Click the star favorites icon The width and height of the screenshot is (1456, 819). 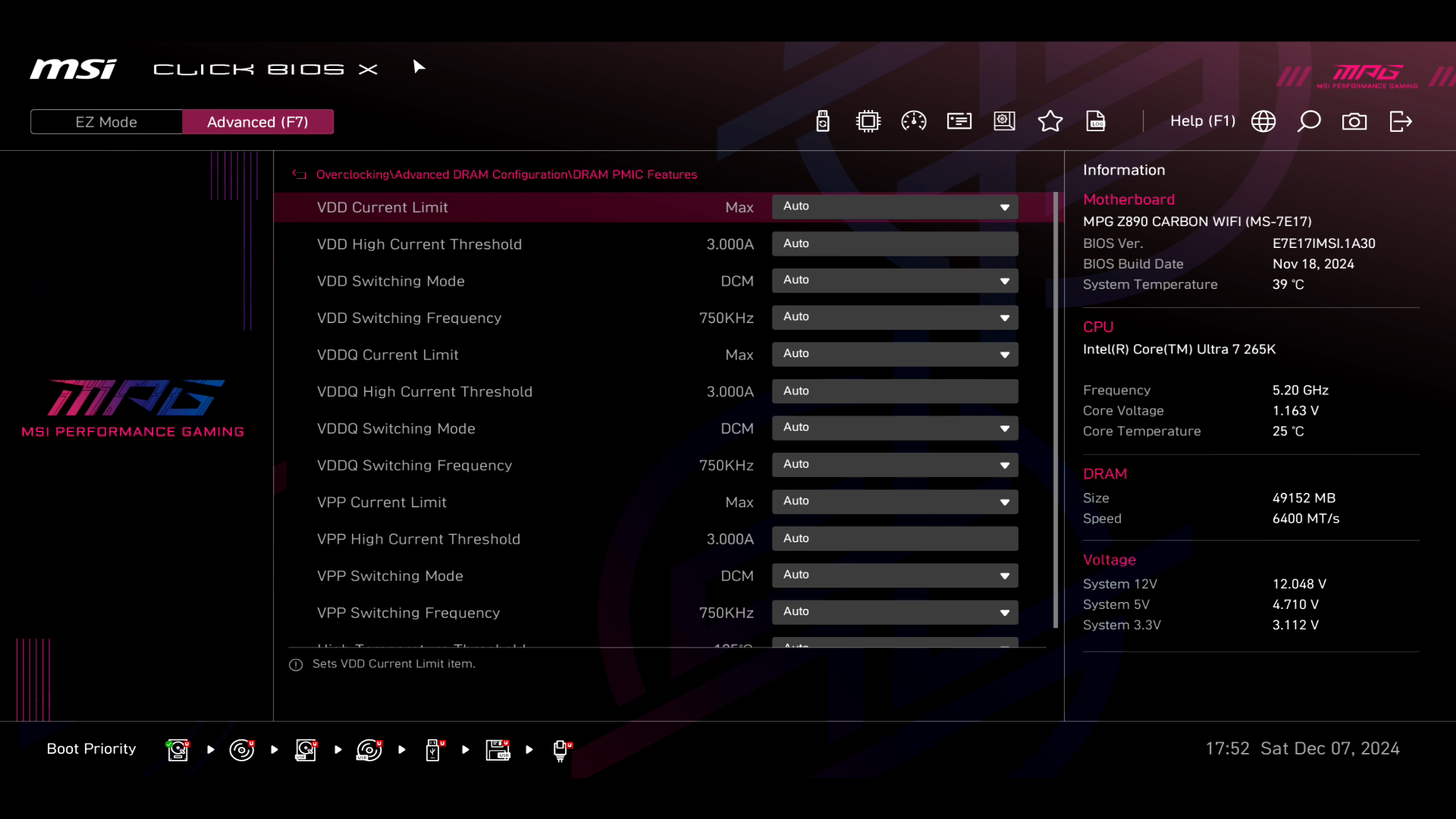pos(1050,121)
